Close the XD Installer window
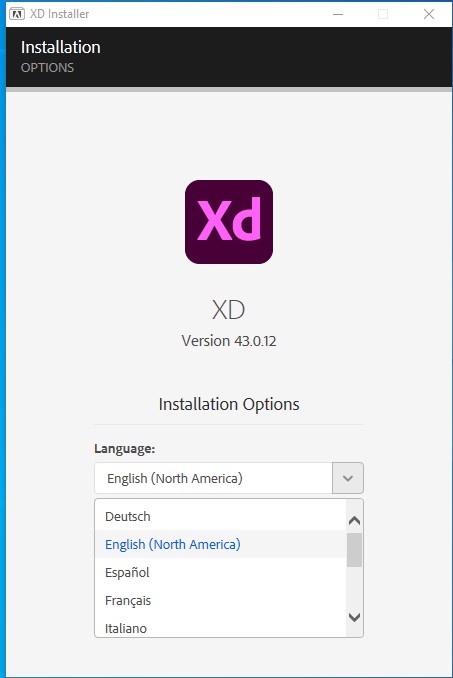Viewport: 453px width, 678px height. [x=429, y=14]
